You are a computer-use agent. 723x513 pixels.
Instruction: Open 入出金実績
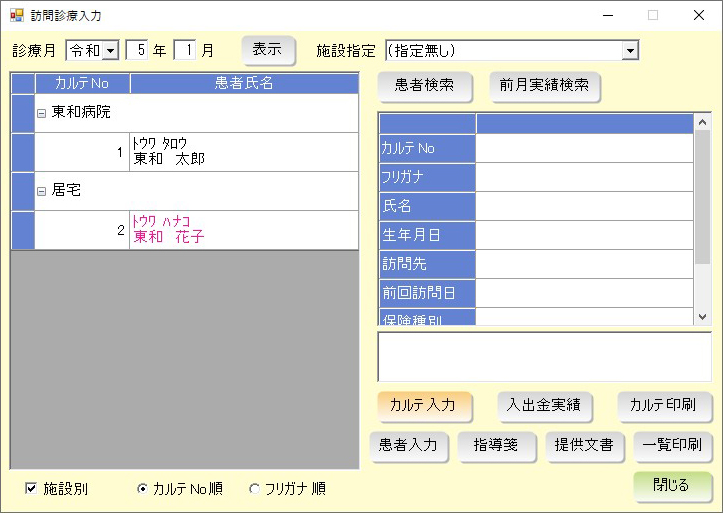(x=544, y=405)
